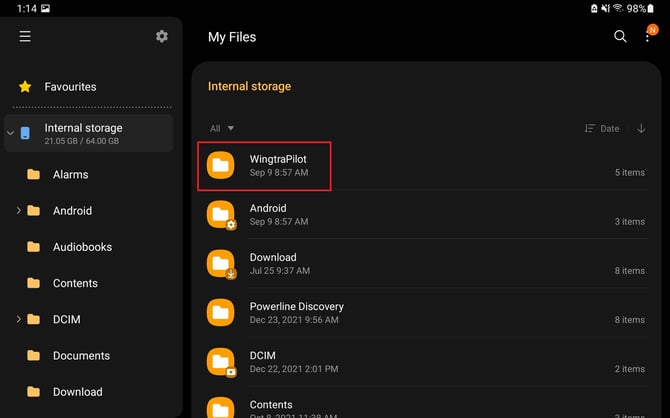This screenshot has width=670, height=418.
Task: Open the Contents folder icon in file list
Action: pos(220,408)
